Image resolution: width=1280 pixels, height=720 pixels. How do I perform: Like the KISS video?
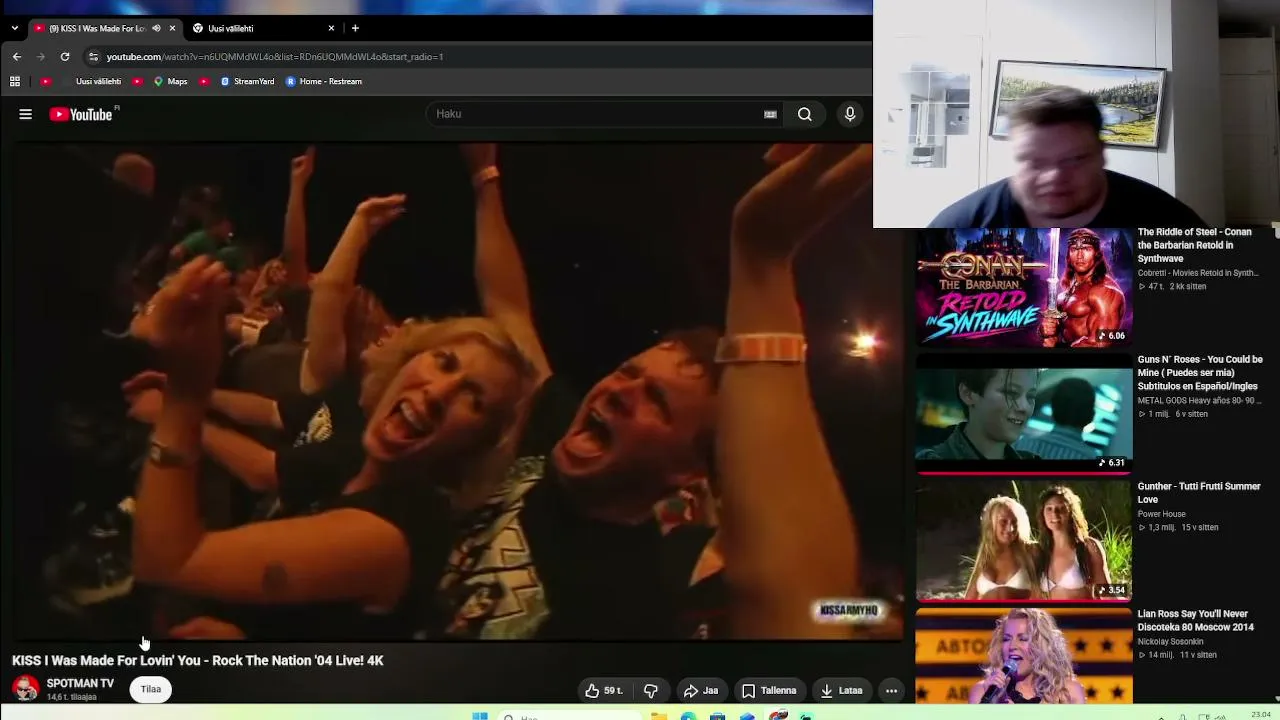point(604,690)
